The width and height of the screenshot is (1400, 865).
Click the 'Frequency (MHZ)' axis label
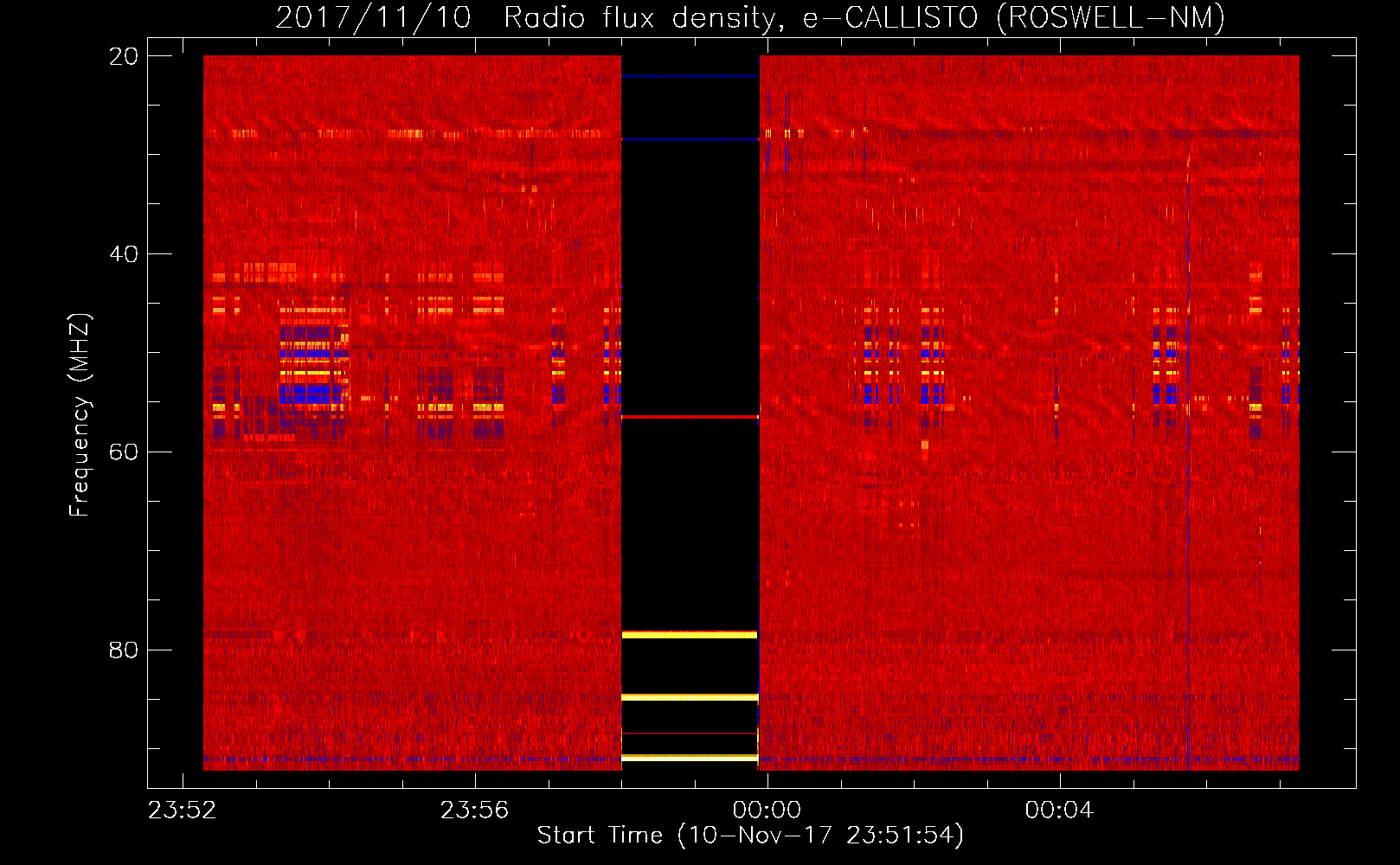coord(80,415)
